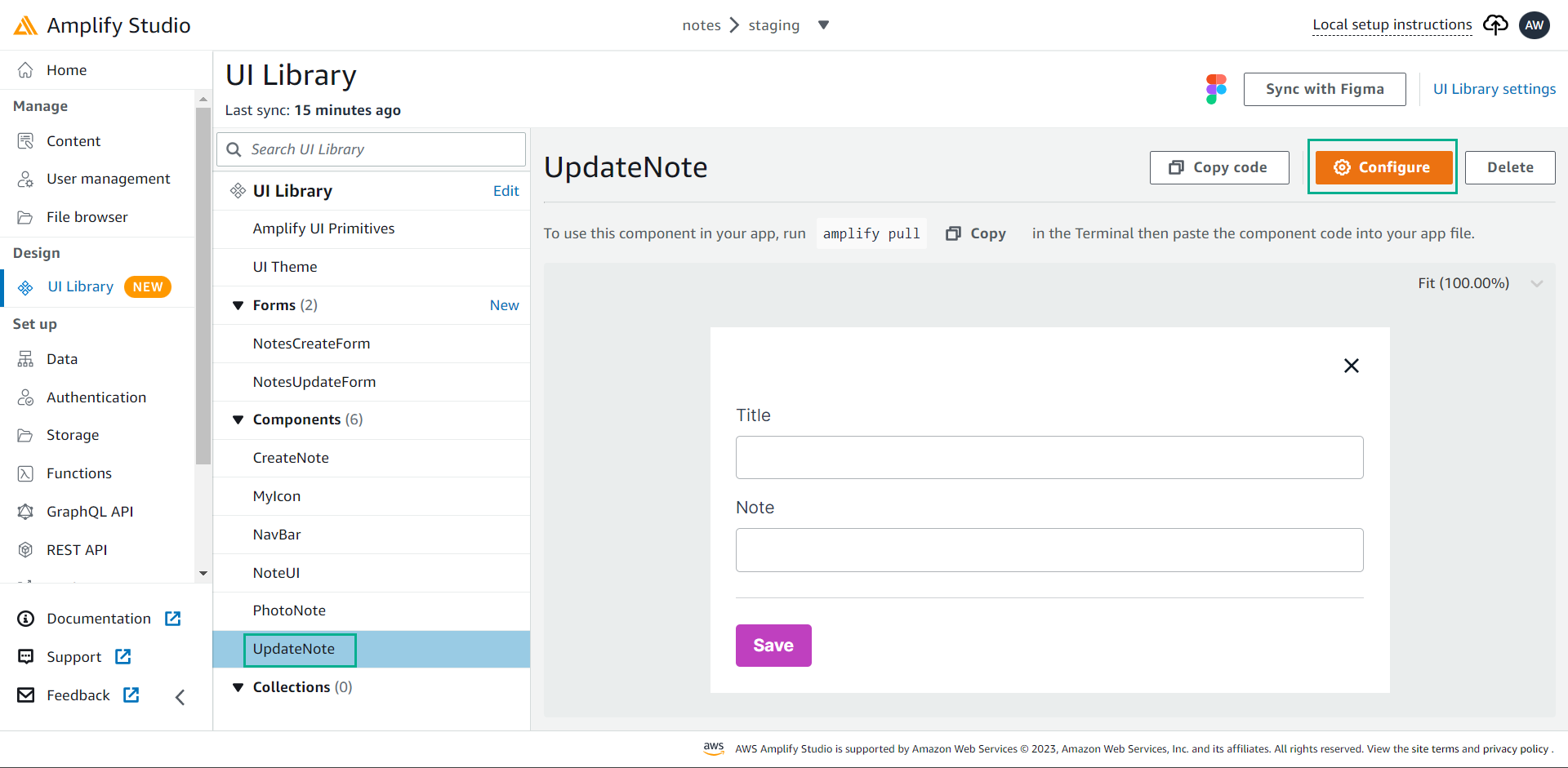Click the Content icon in Manage section
Image resolution: width=1568 pixels, height=768 pixels.
[x=25, y=141]
